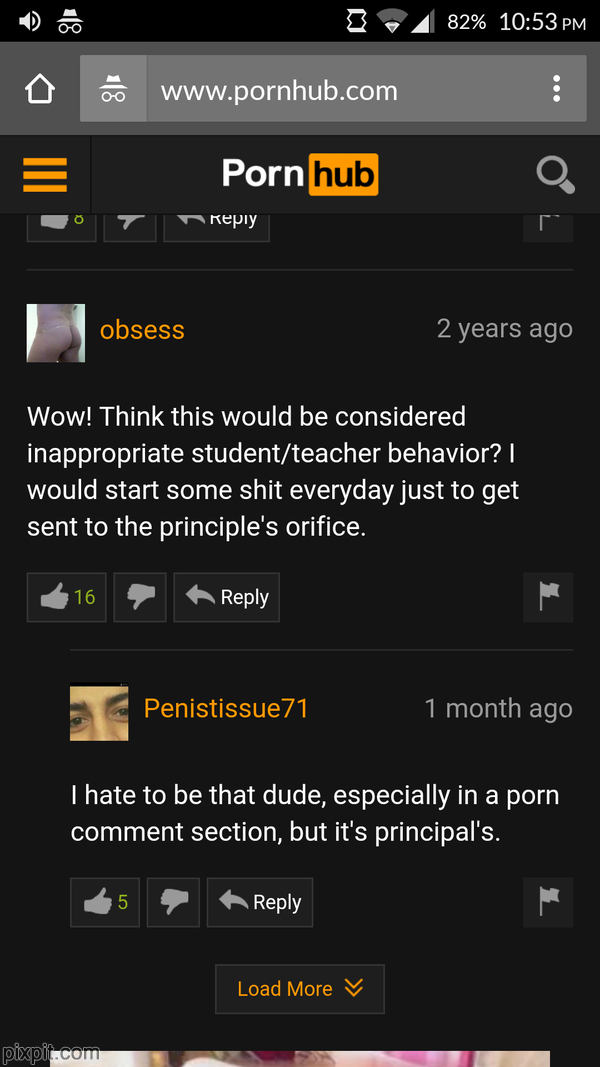Tap the search magnifier icon
Viewport: 600px width, 1067px height.
point(555,175)
